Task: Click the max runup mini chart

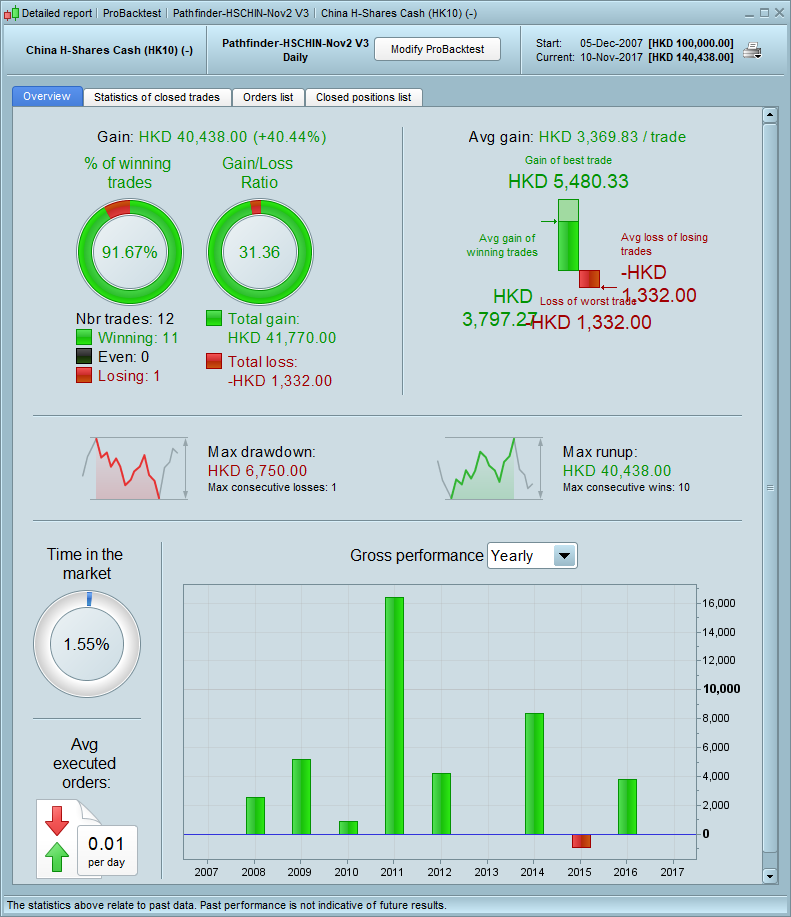Action: 490,468
